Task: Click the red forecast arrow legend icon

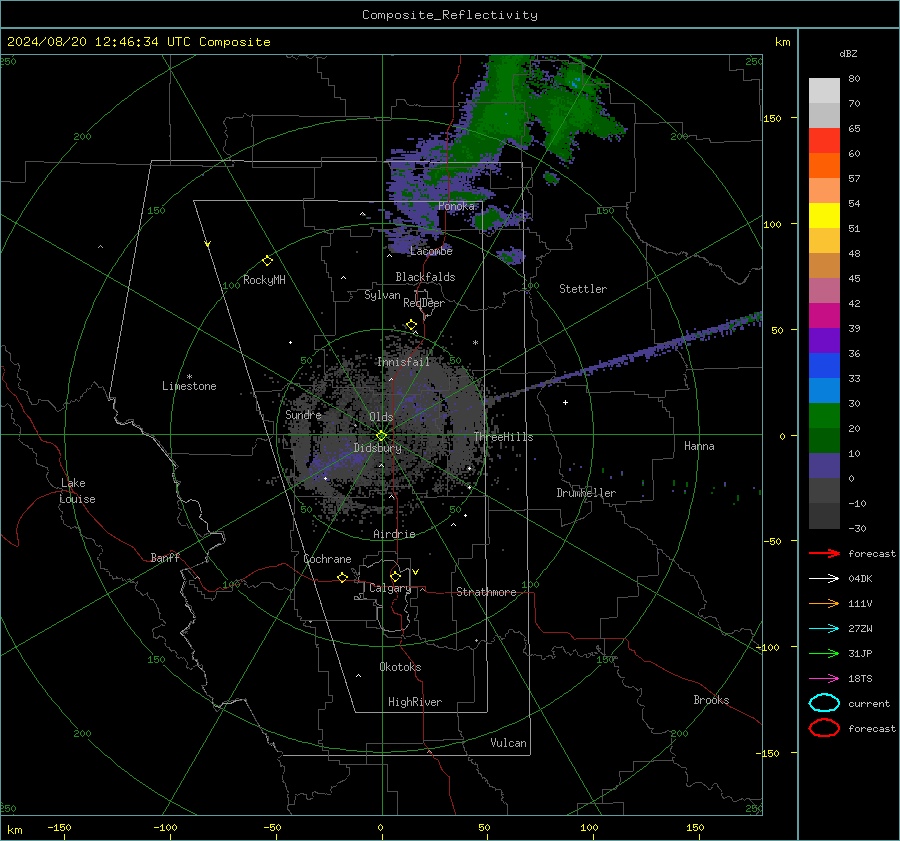Action: coord(824,553)
